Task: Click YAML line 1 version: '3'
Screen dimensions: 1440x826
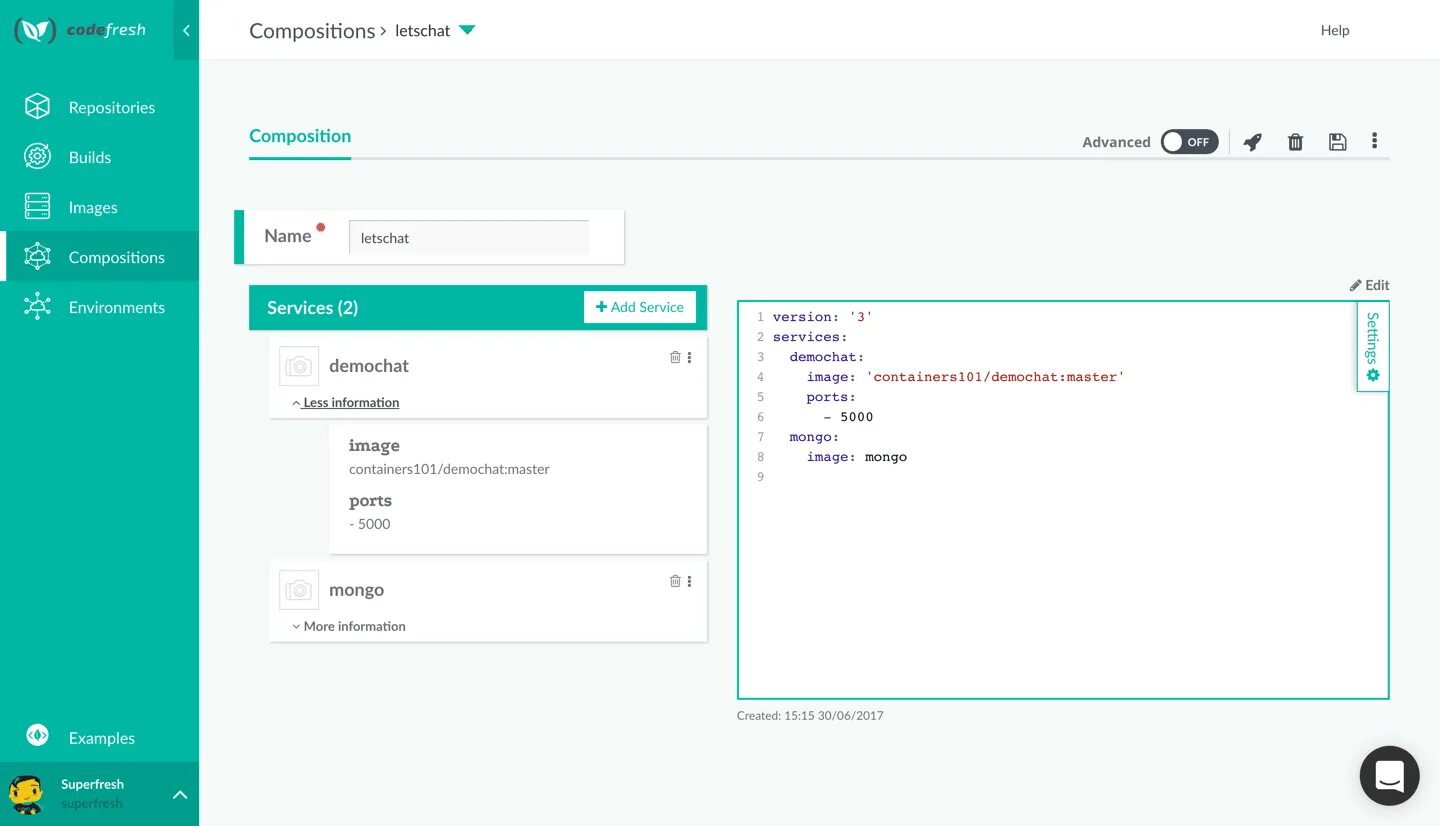Action: (823, 317)
